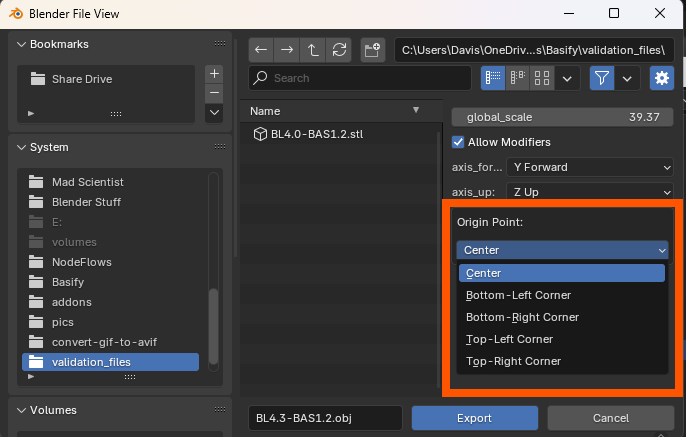The width and height of the screenshot is (686, 437).
Task: Open the axis_up Z Up dropdown
Action: point(589,192)
